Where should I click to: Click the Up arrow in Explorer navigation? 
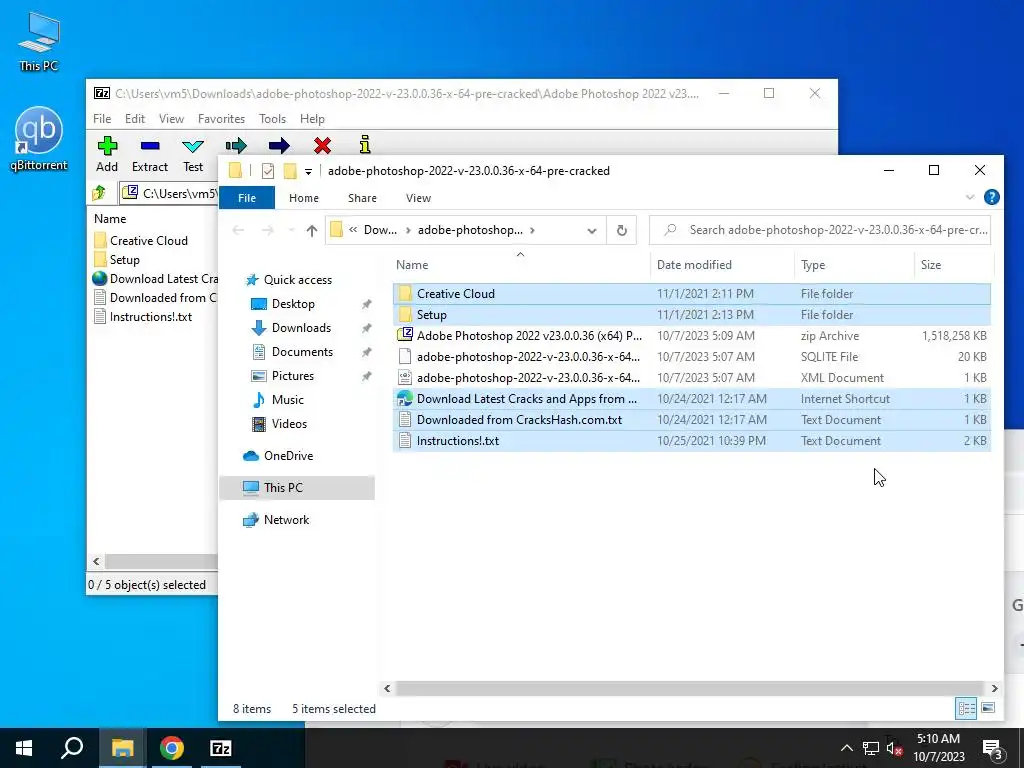click(312, 230)
